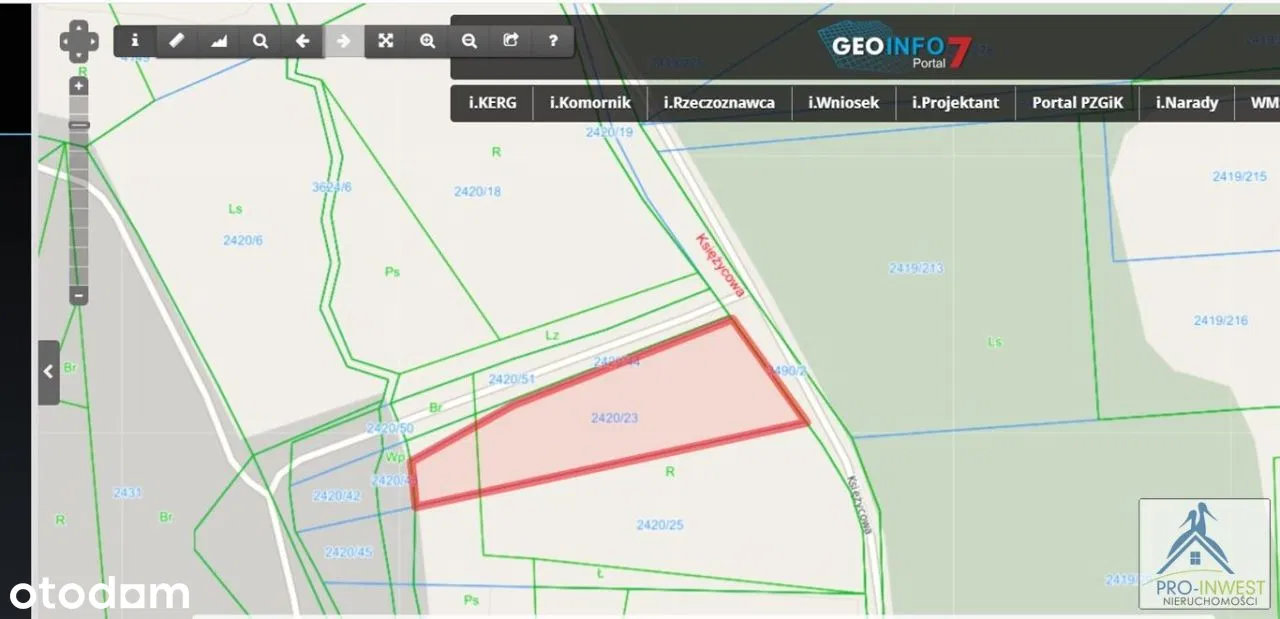The image size is (1280, 619).
Task: Click the zoom out magnifier icon
Action: (x=469, y=41)
